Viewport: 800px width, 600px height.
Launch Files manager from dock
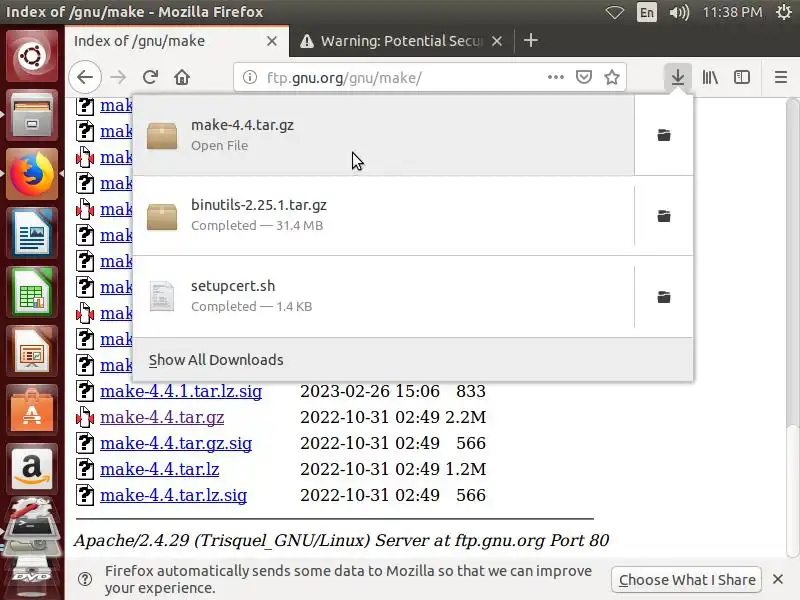click(x=32, y=115)
